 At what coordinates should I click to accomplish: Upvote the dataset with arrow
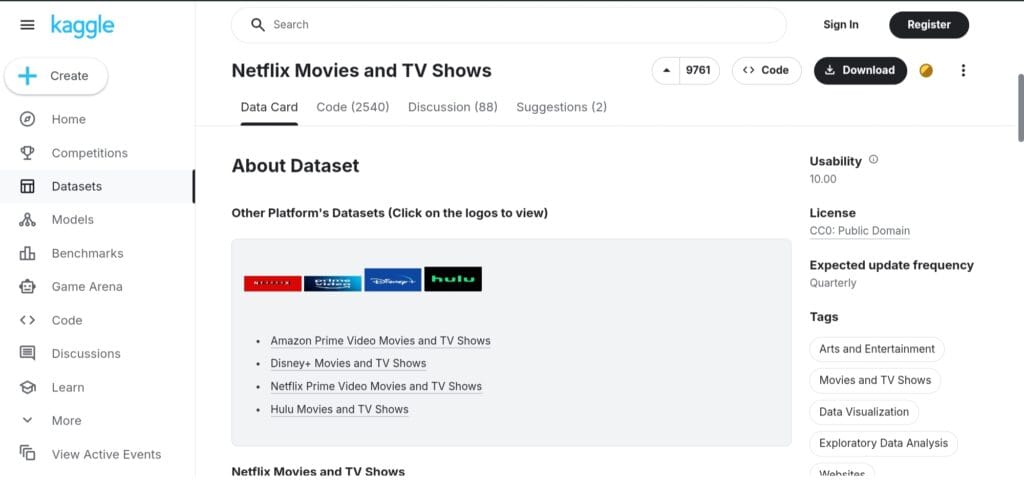pyautogui.click(x=666, y=70)
